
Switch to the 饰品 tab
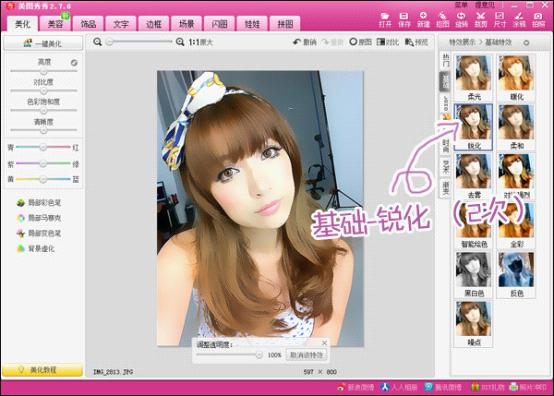[88, 24]
